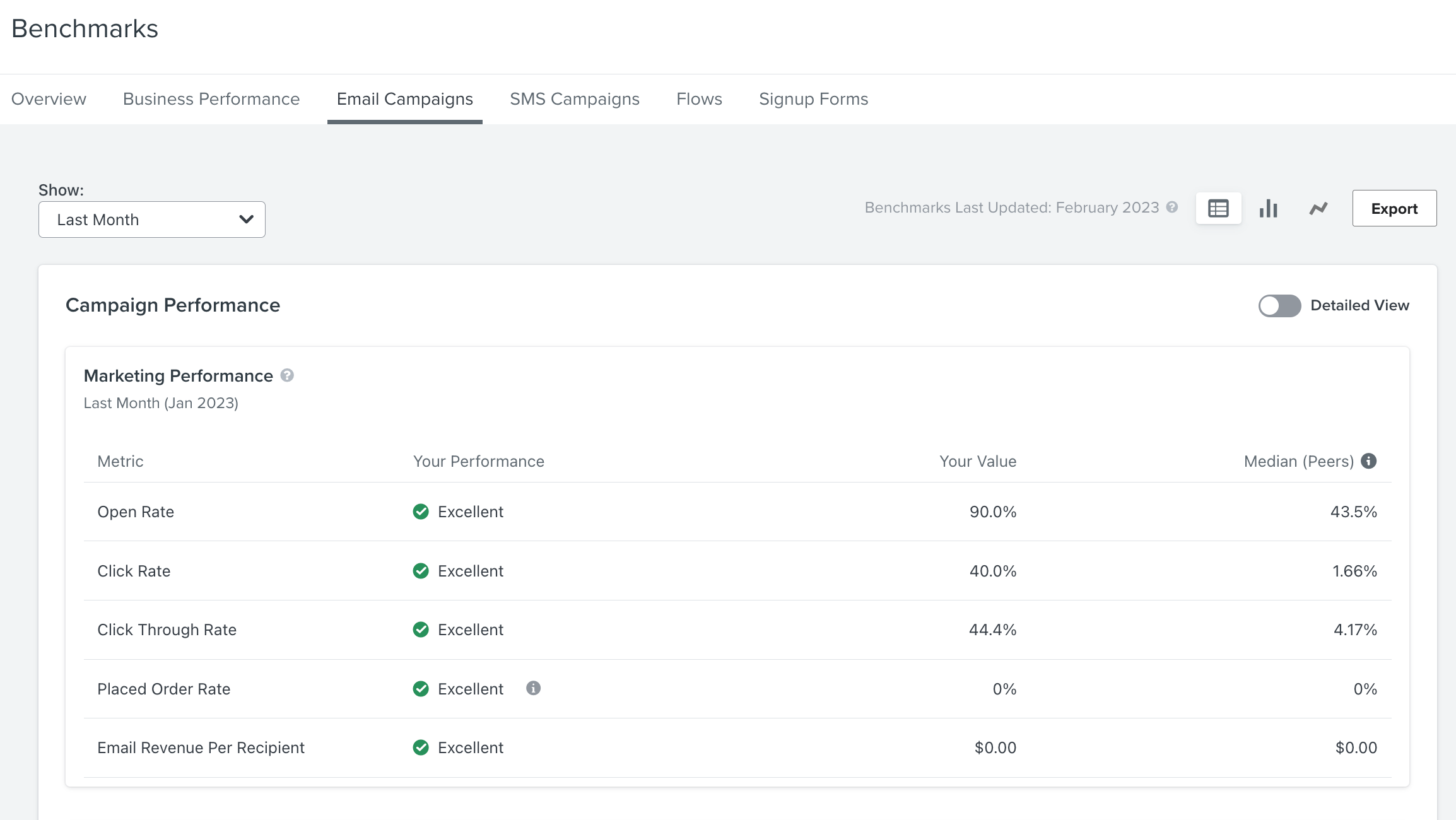Image resolution: width=1456 pixels, height=820 pixels.
Task: Go to SMS Campaigns tab
Action: point(574,99)
